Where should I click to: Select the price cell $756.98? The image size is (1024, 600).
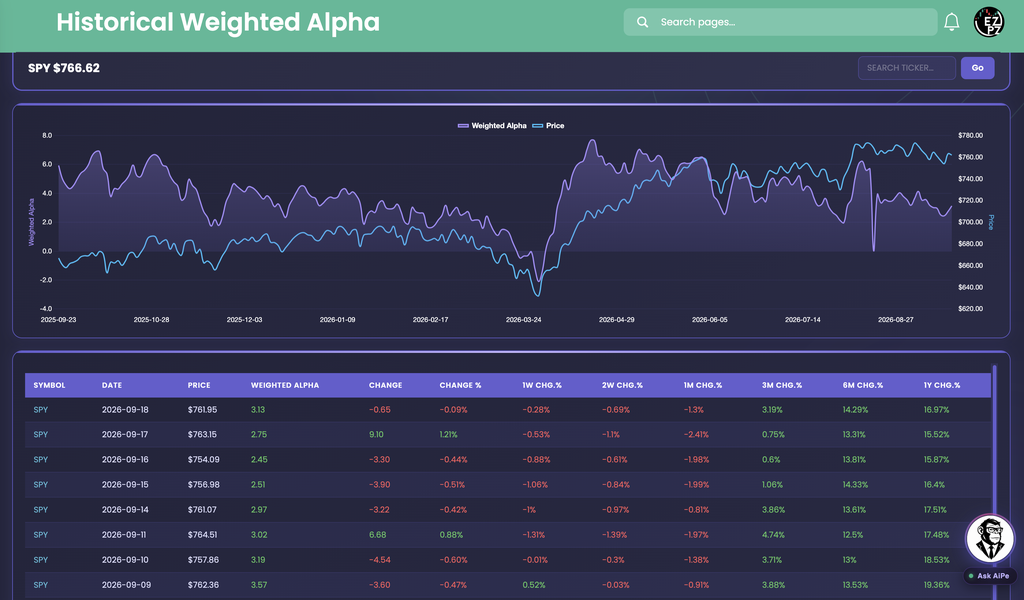204,485
